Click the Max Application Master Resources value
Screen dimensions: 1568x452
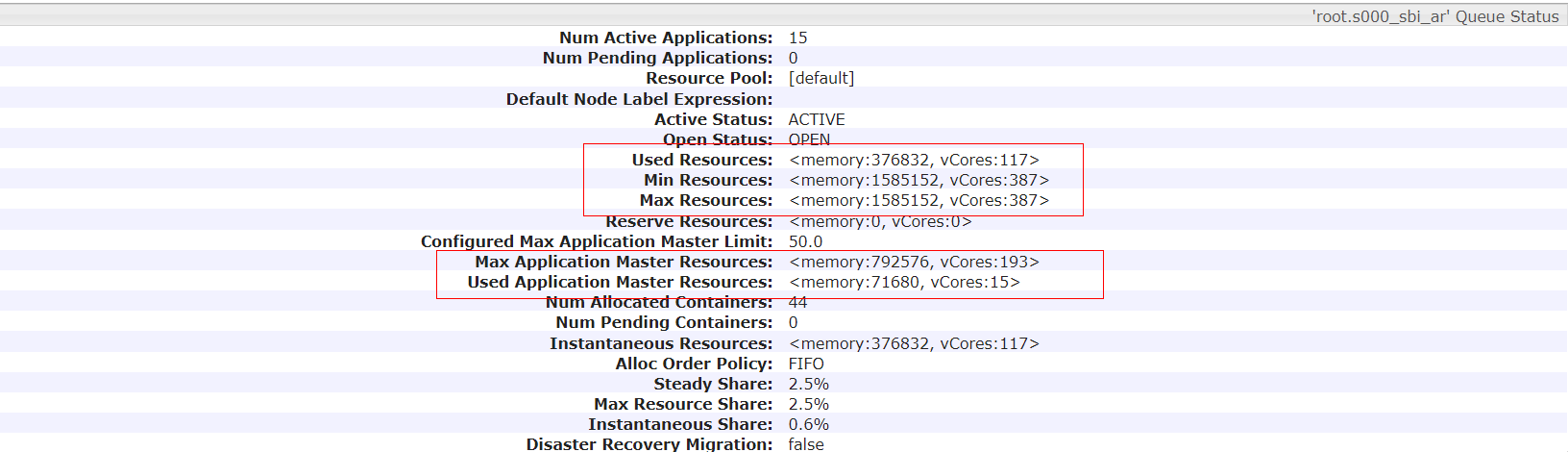(x=914, y=262)
